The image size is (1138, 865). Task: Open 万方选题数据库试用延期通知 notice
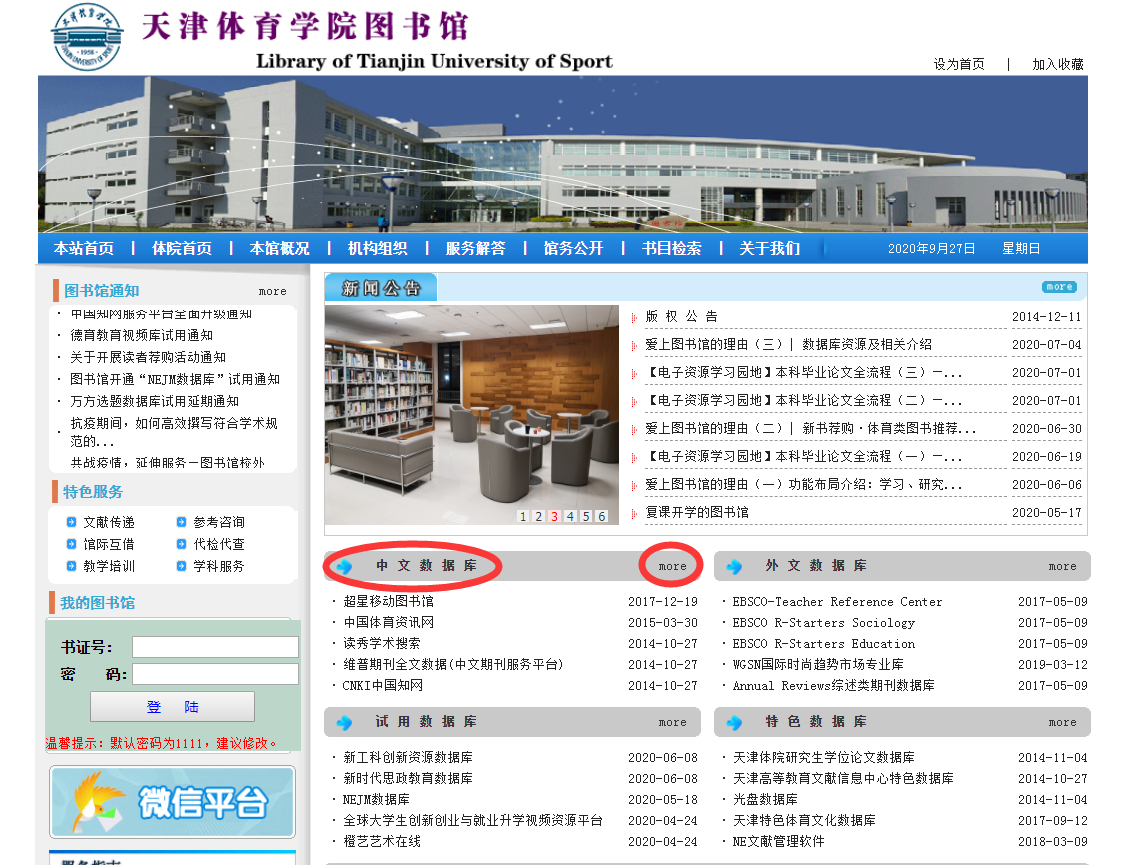pos(155,401)
